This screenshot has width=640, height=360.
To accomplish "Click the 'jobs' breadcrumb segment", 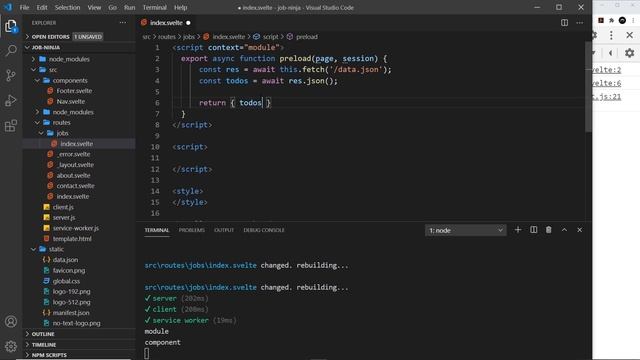I will (x=189, y=37).
